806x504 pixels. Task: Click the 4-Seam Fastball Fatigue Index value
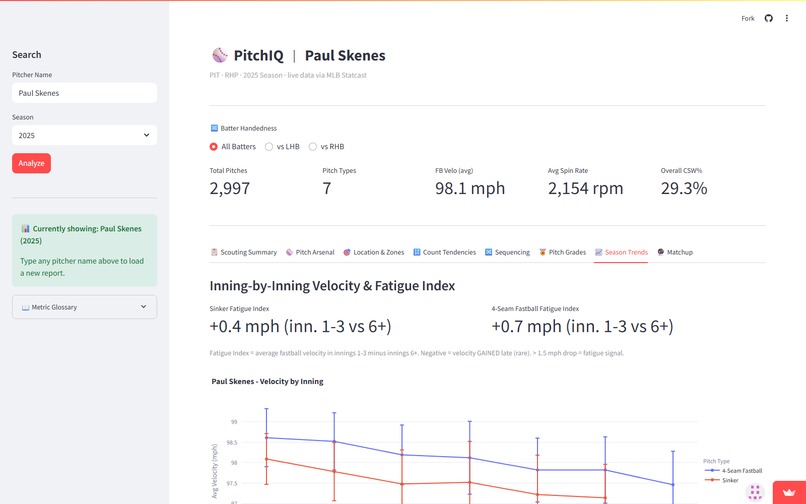click(582, 326)
